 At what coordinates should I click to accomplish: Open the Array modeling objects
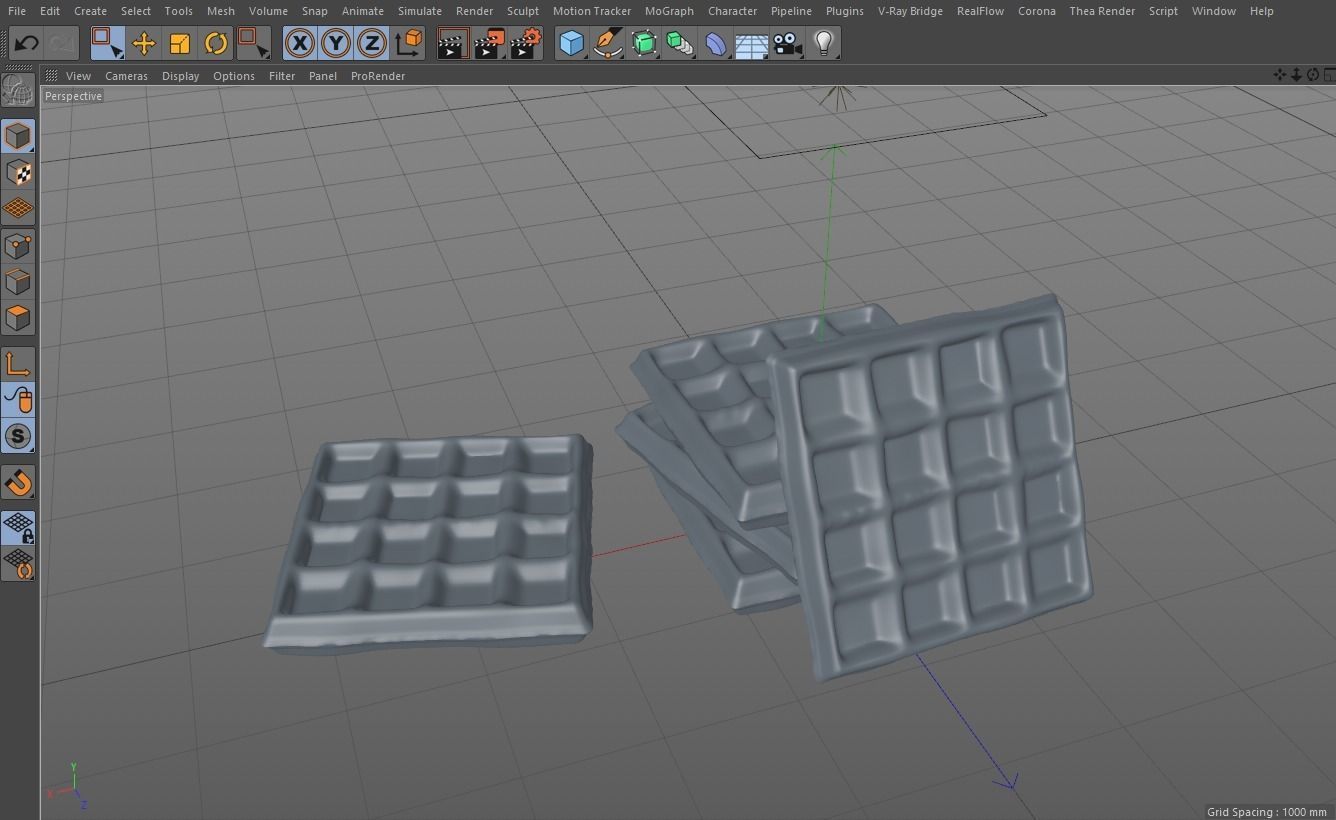tap(680, 43)
